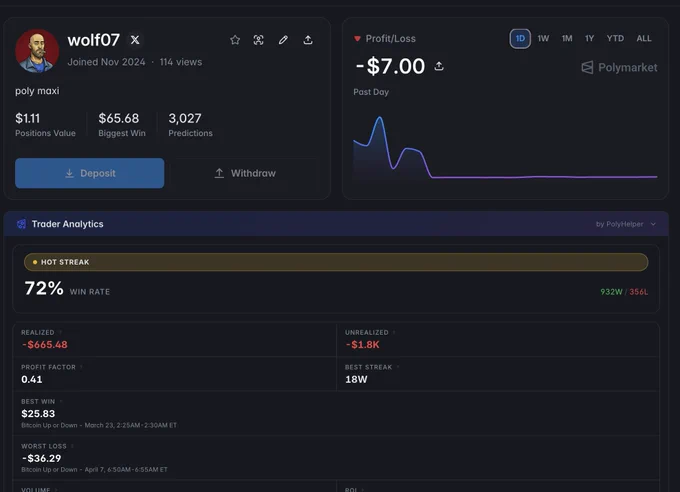Click the $25.83 best win value

pos(38,414)
